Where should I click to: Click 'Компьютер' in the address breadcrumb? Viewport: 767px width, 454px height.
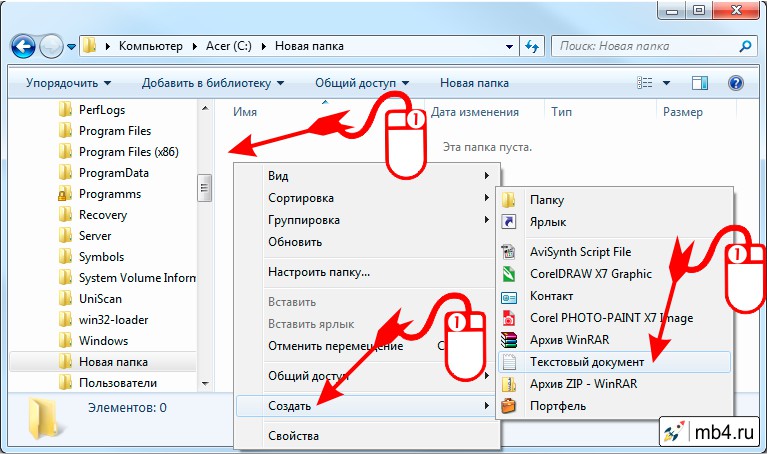(151, 46)
